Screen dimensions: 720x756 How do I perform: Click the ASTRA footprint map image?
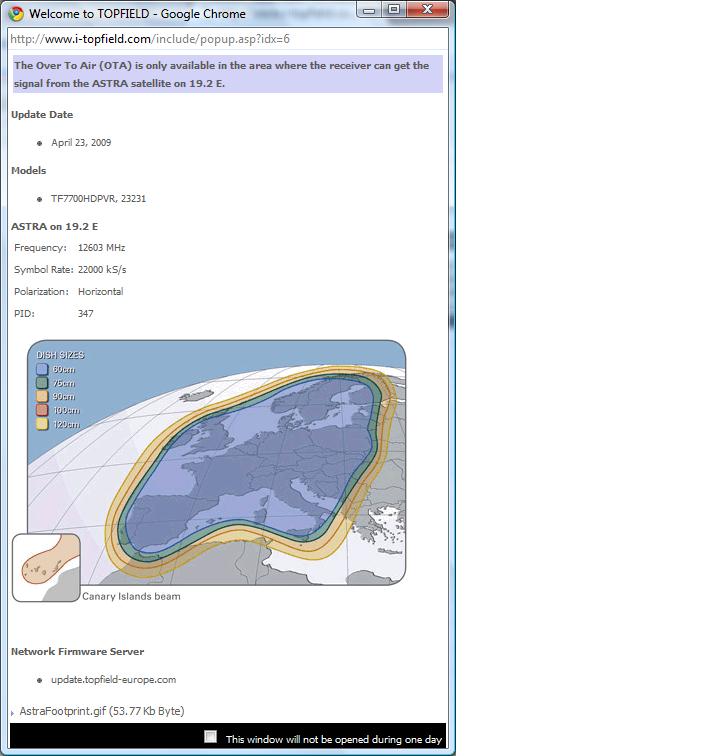217,462
